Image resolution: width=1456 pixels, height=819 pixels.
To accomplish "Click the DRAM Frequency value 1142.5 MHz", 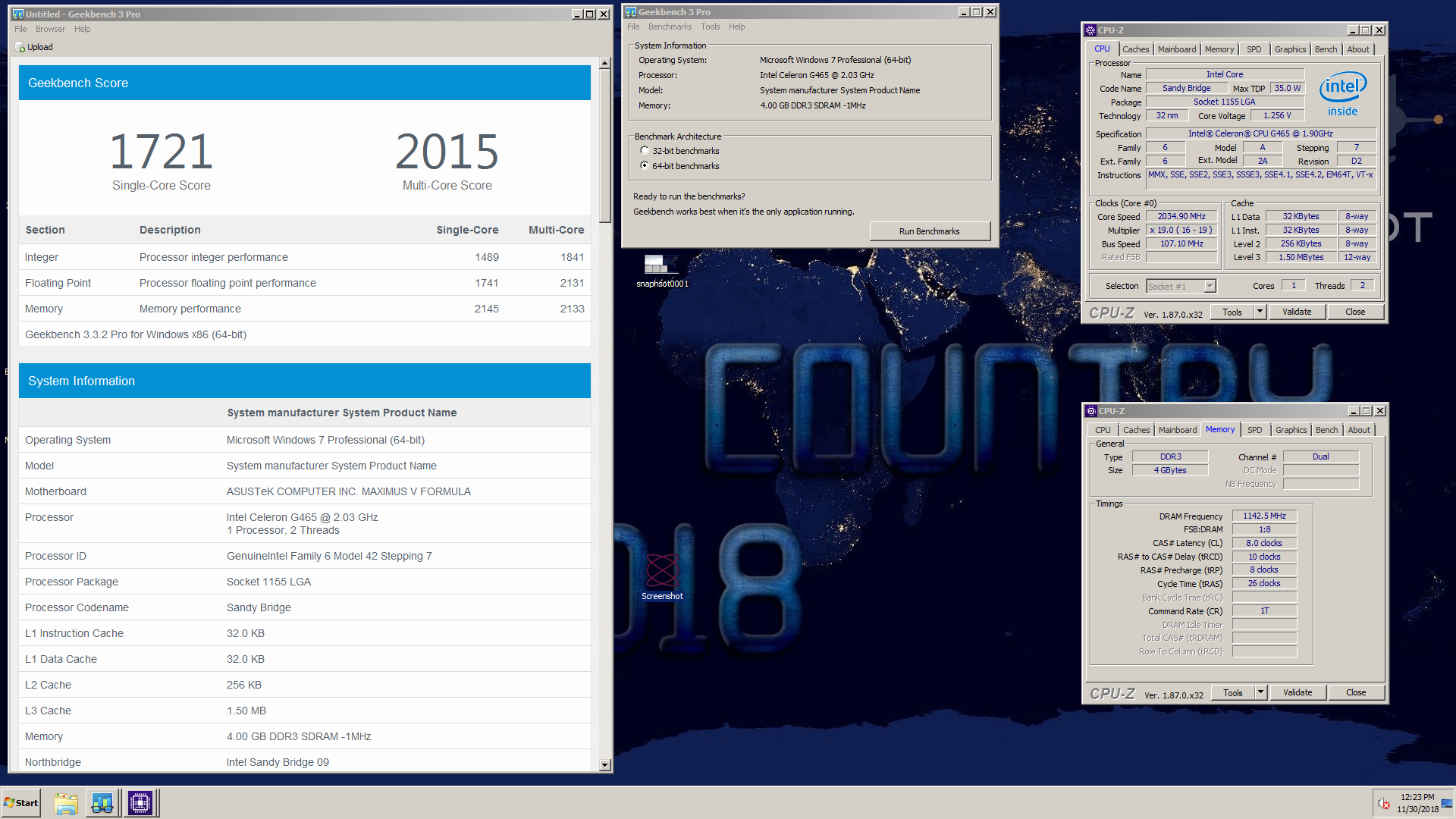I will pos(1264,516).
